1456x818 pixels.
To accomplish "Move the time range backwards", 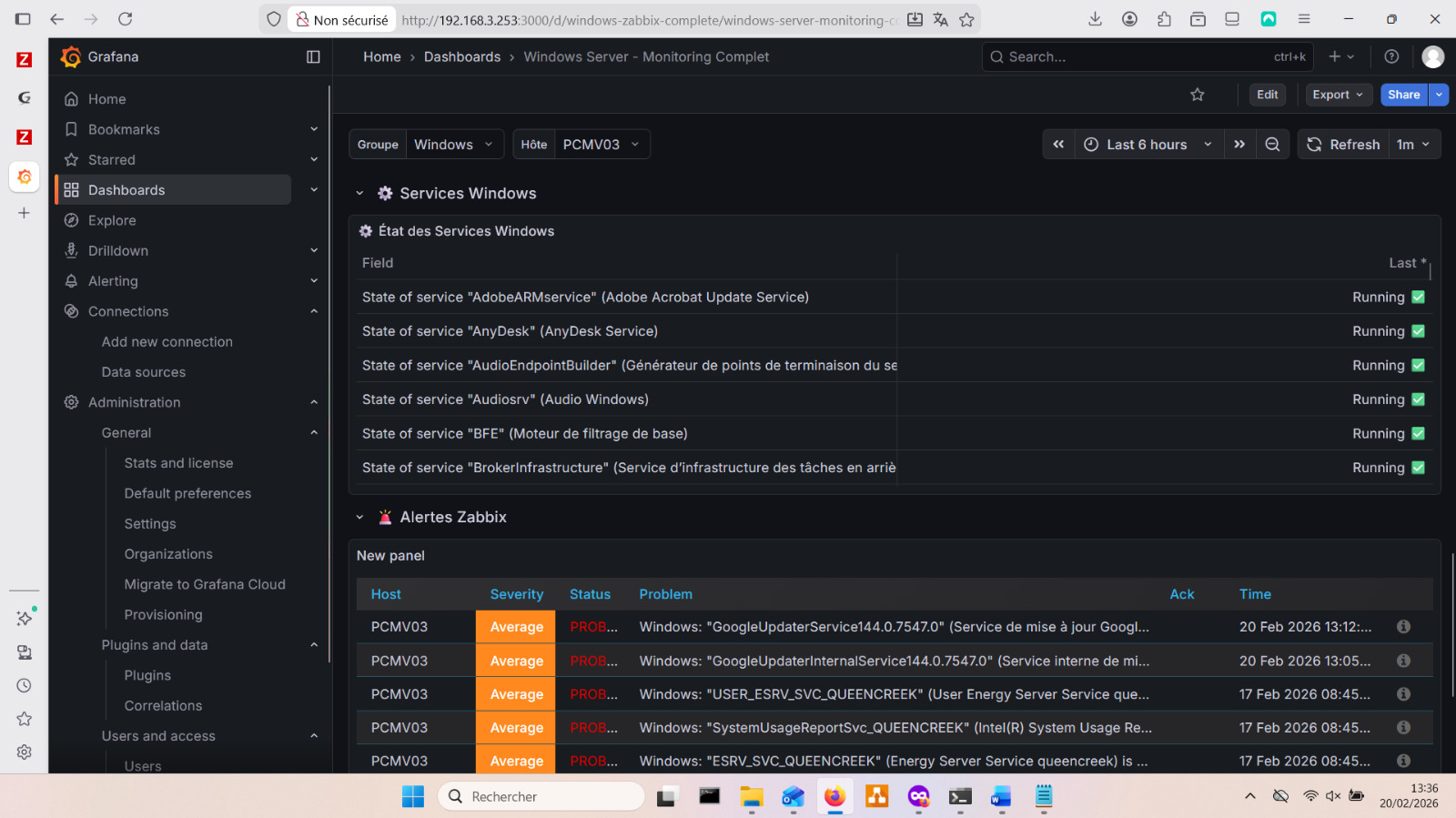I will [x=1058, y=145].
